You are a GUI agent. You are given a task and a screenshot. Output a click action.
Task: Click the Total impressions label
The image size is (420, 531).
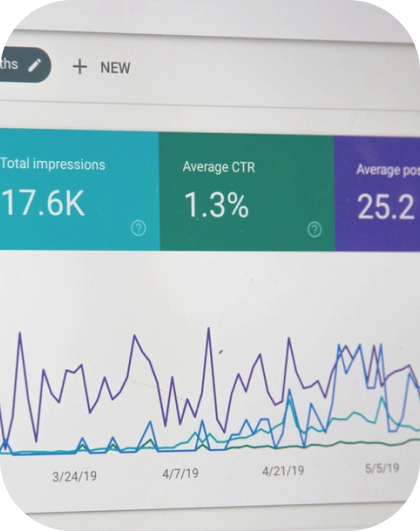[53, 164]
